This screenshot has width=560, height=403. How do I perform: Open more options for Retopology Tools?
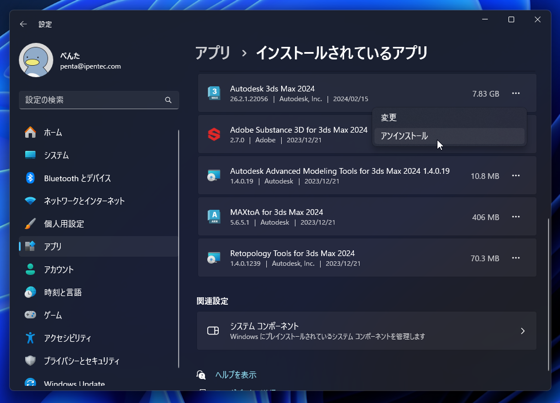516,258
